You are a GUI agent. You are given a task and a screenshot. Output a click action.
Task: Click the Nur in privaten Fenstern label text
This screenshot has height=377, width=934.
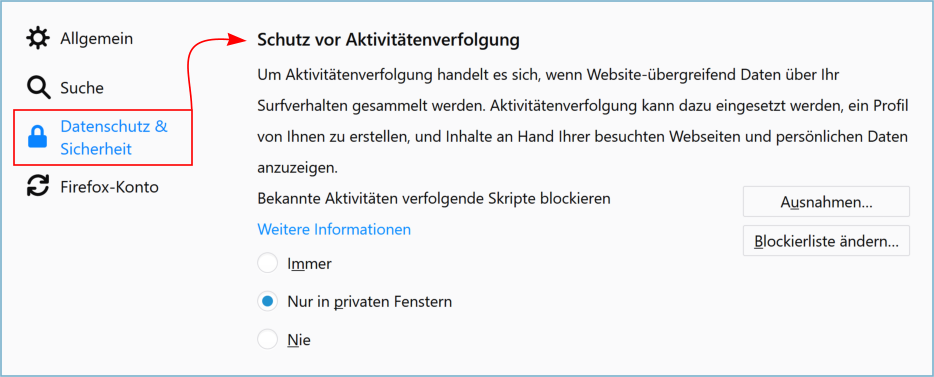pyautogui.click(x=369, y=302)
